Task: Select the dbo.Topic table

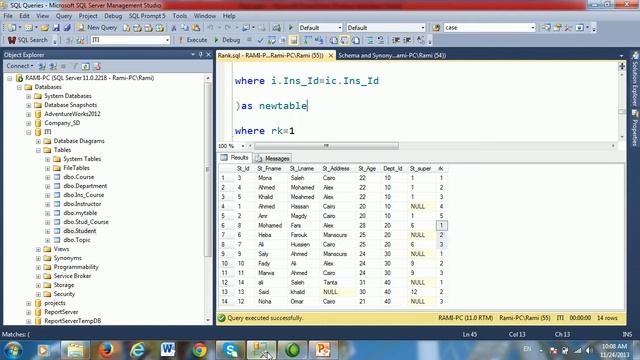Action: coord(77,240)
